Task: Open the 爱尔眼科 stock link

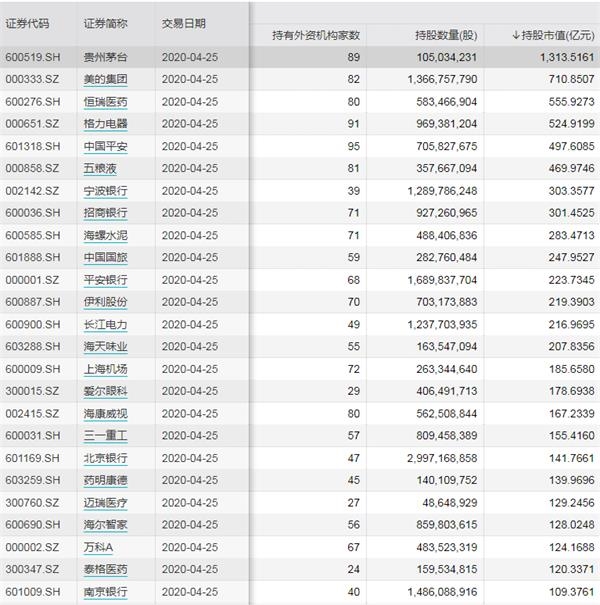Action: (105, 391)
